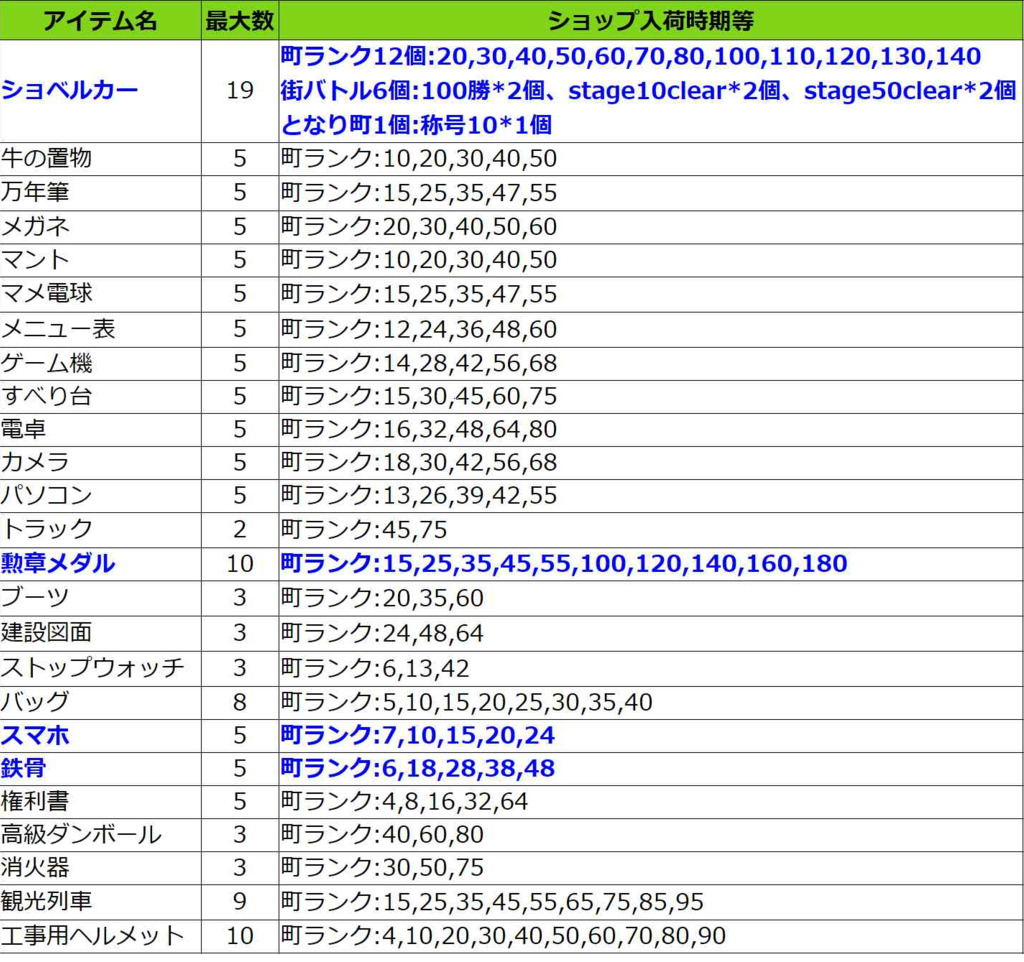
Task: Click the 最大数 column header
Action: (x=239, y=20)
